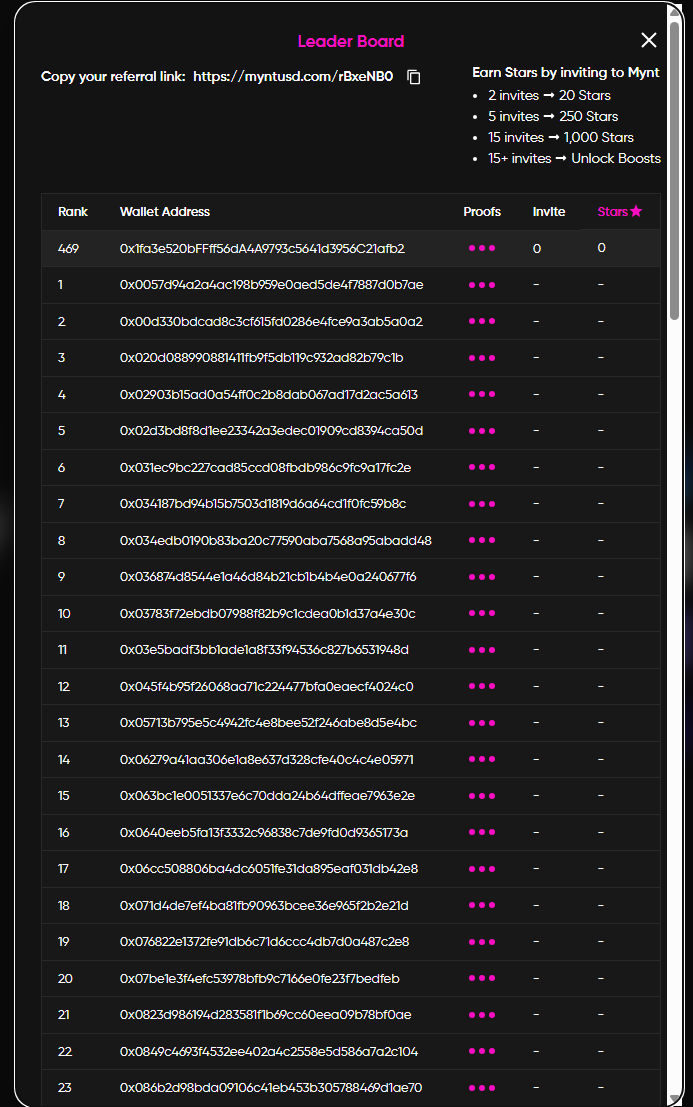Open Proofs dots for rank 16 row
The image size is (693, 1107).
[482, 832]
